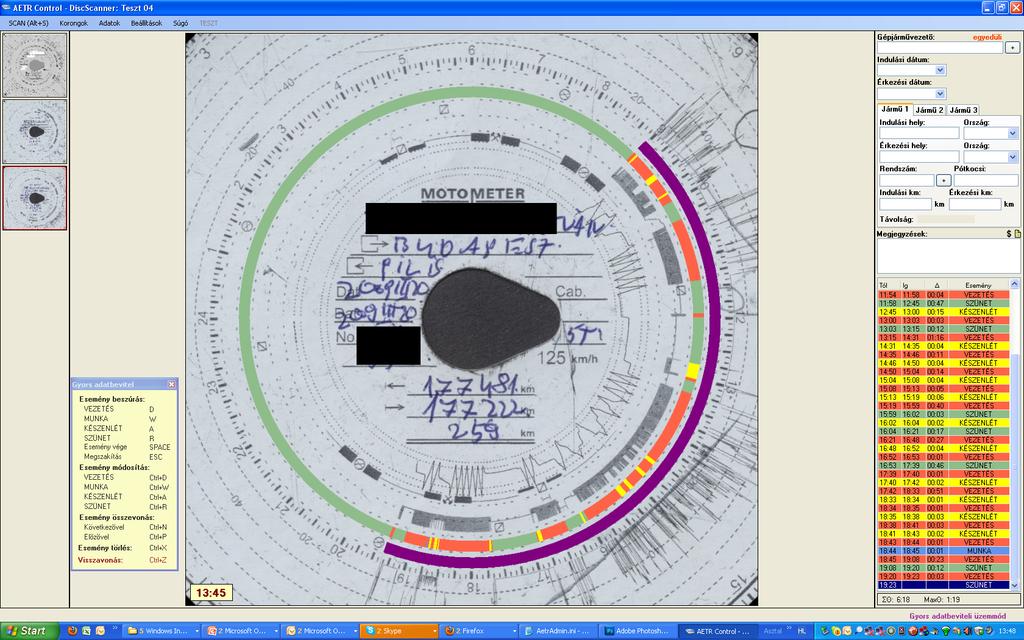
Task: Click the Érkezési km input field
Action: pyautogui.click(x=975, y=204)
